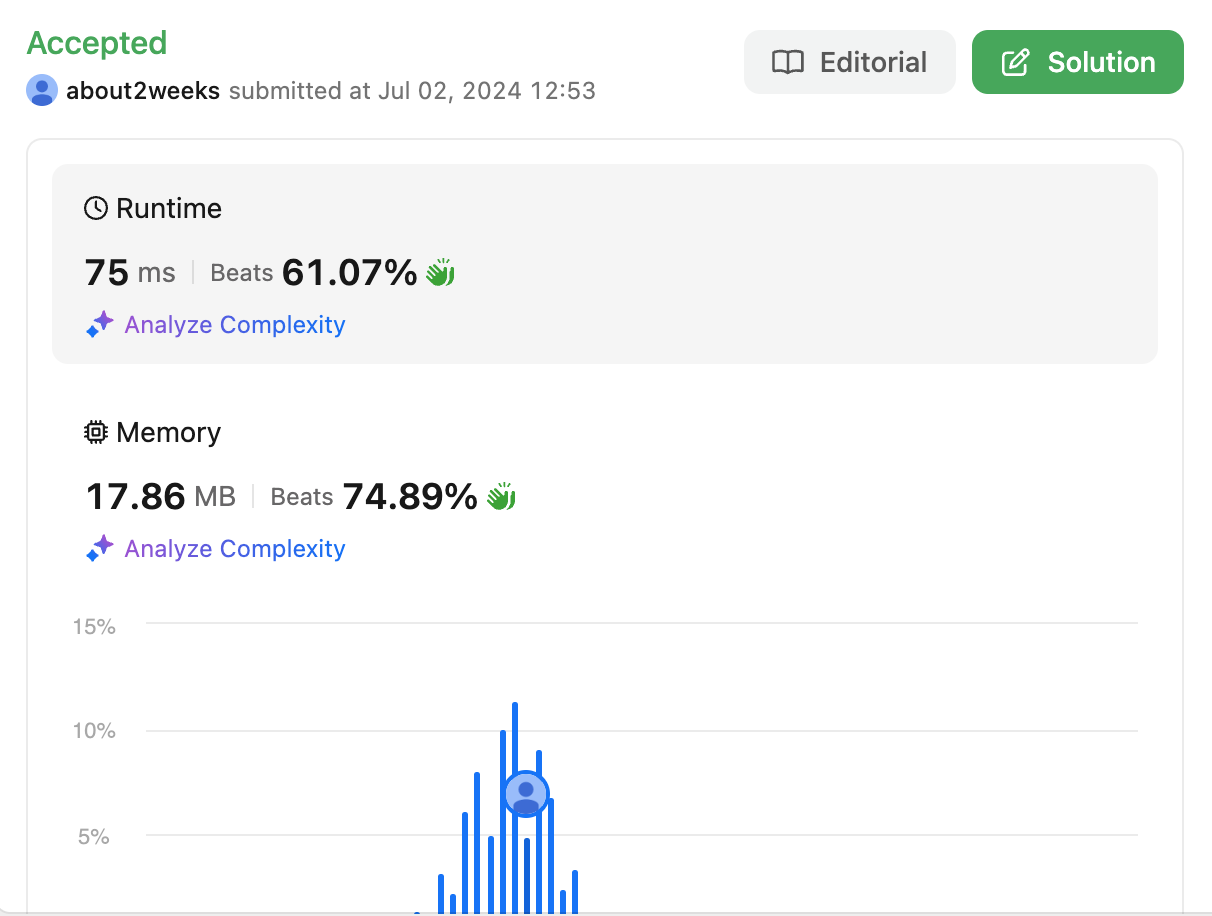Click the sparkle icon under Runtime stats
This screenshot has width=1212, height=916.
(x=99, y=324)
